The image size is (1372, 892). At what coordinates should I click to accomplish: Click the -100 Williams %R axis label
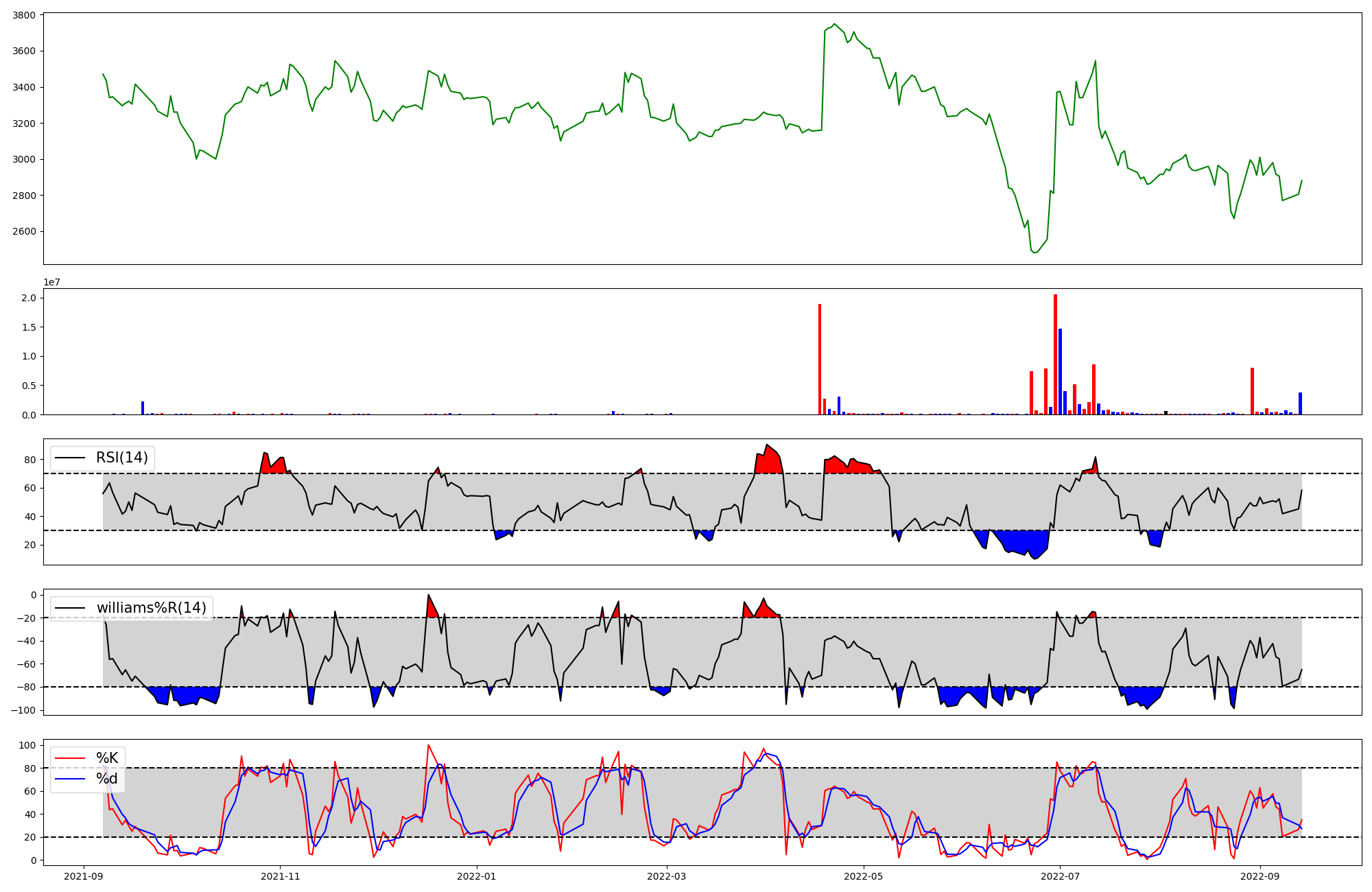click(x=22, y=710)
